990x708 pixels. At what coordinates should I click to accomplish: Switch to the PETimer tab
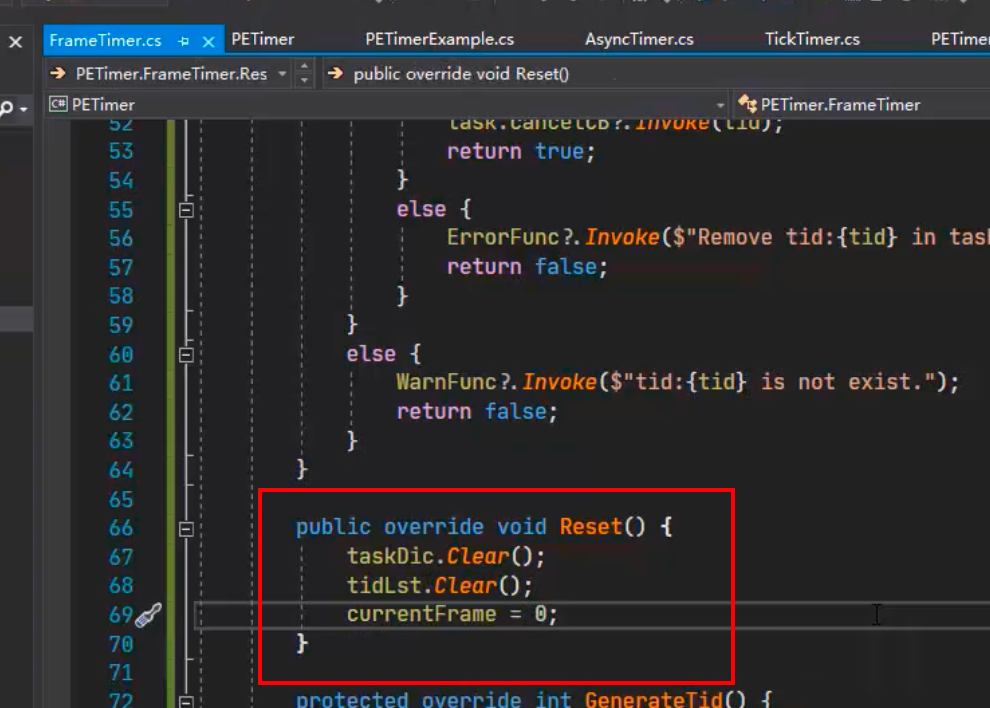click(263, 39)
